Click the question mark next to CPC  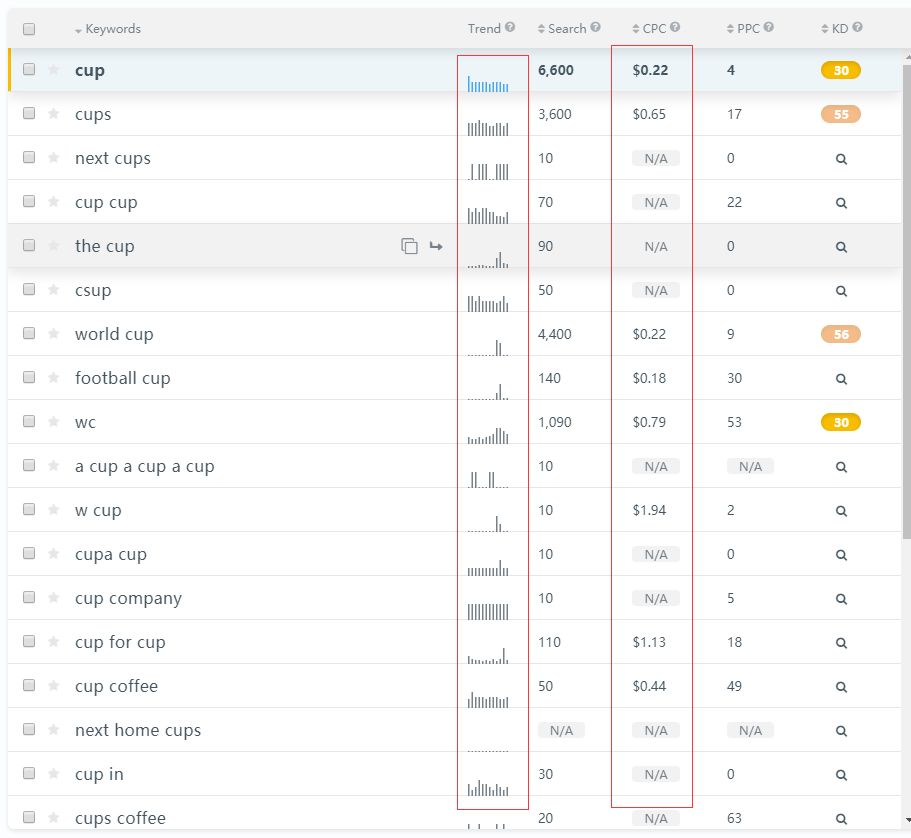pyautogui.click(x=675, y=28)
